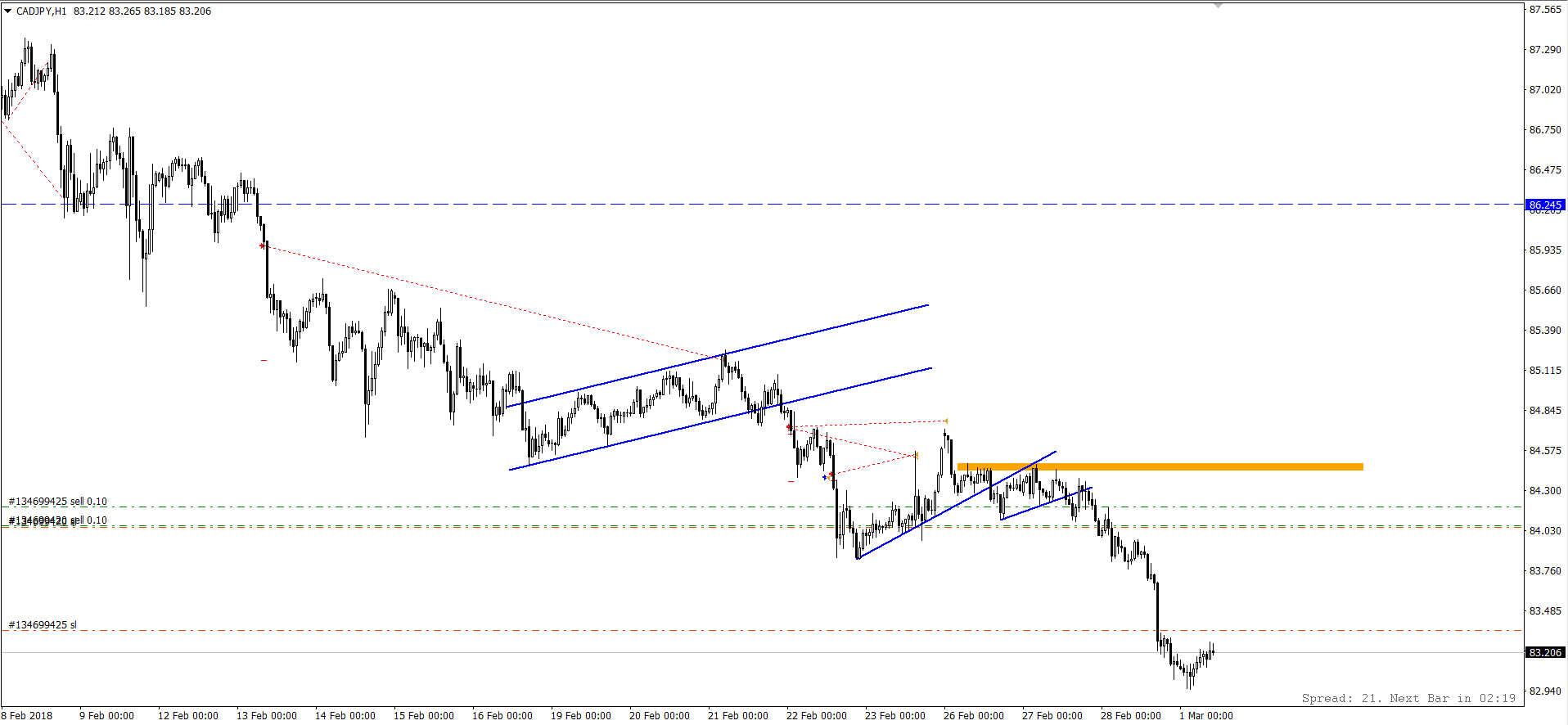1568x725 pixels.
Task: Click the 84.300 price scale value
Action: pyautogui.click(x=1545, y=491)
